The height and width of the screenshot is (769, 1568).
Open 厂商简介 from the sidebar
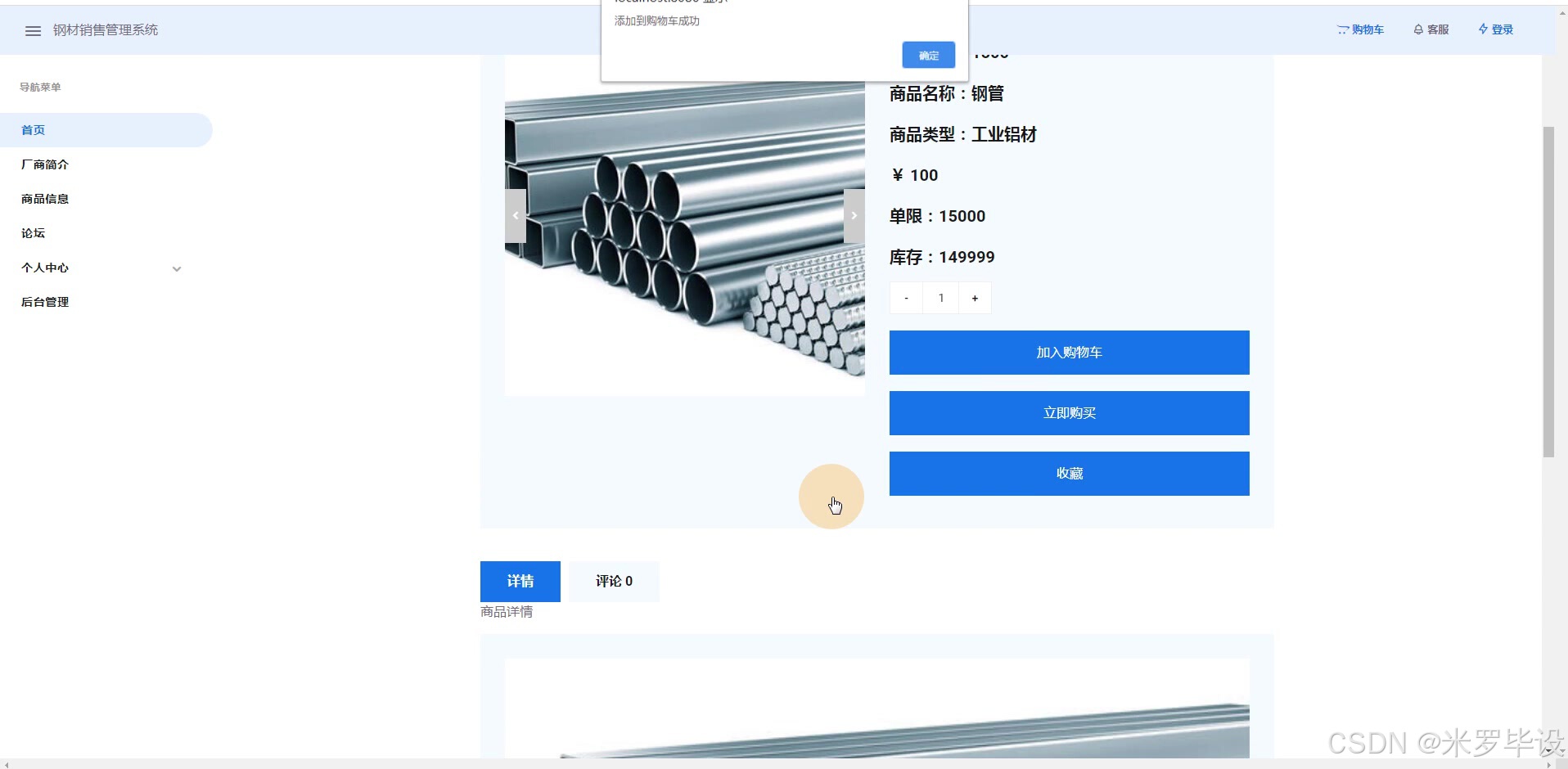point(44,164)
